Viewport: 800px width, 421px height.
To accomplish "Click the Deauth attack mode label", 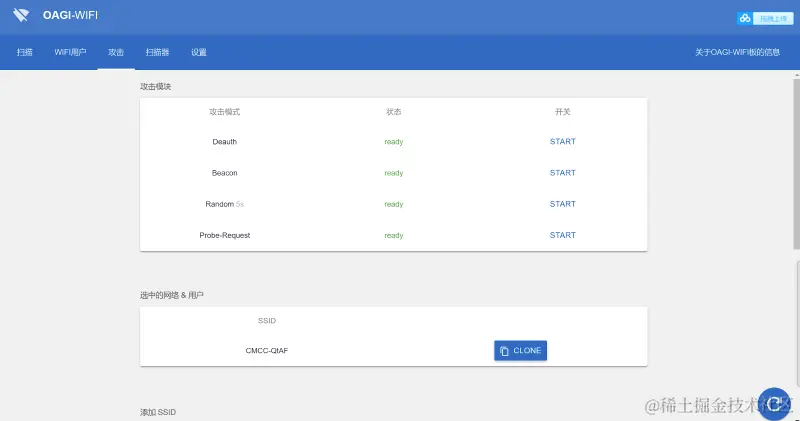I will tap(224, 141).
